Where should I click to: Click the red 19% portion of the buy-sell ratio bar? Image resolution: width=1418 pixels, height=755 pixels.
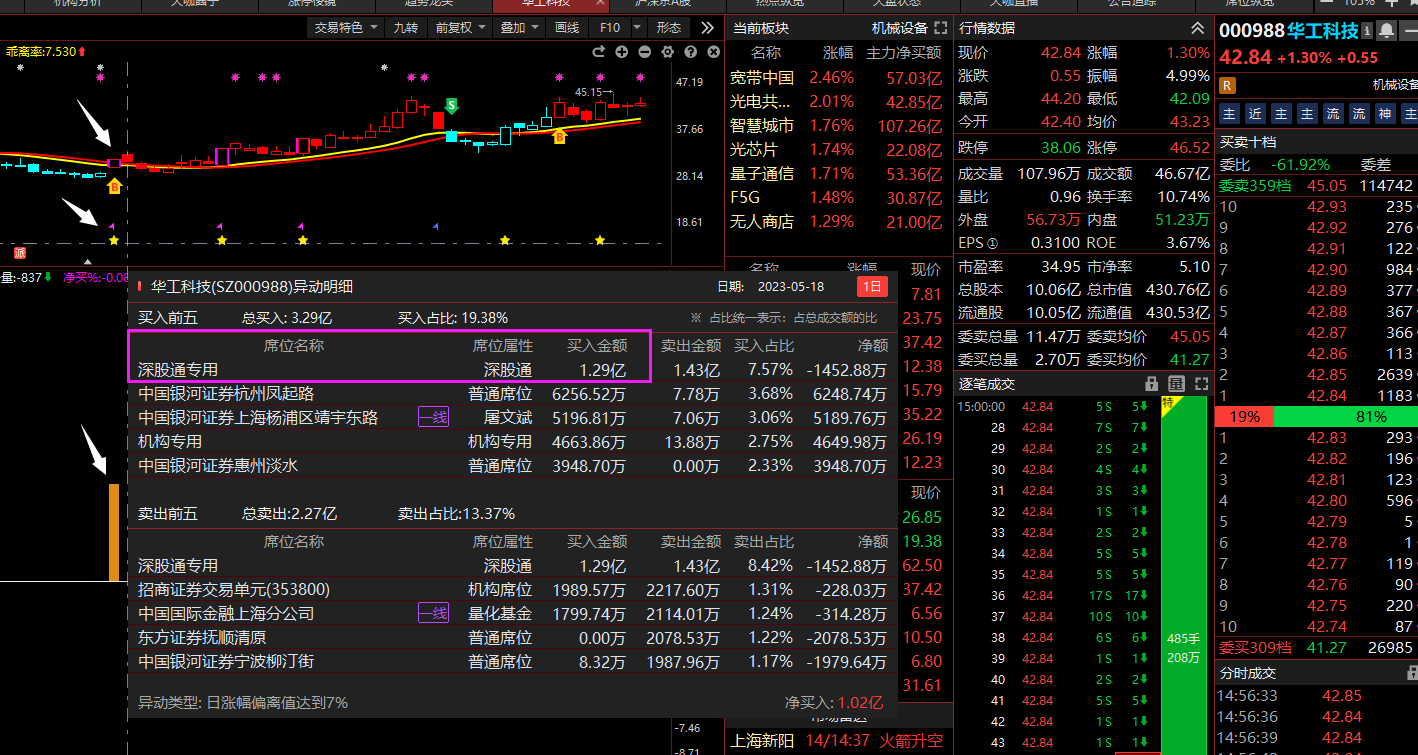click(x=1244, y=417)
